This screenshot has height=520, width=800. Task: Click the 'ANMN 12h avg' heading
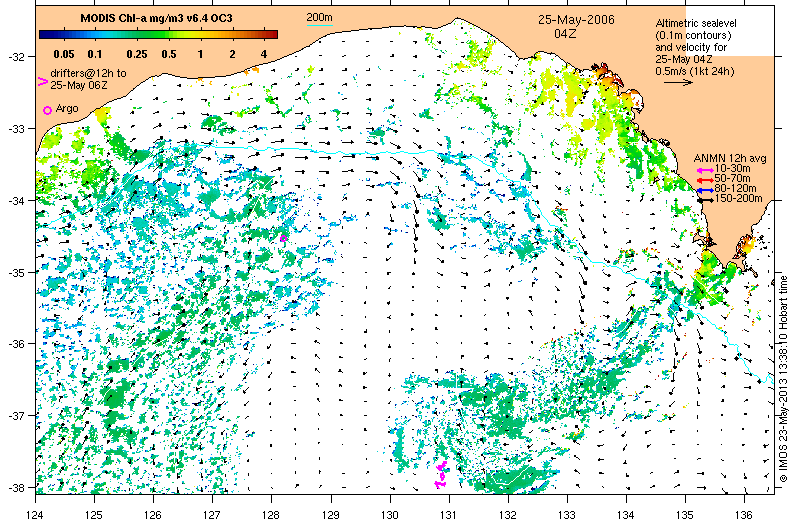[x=730, y=159]
